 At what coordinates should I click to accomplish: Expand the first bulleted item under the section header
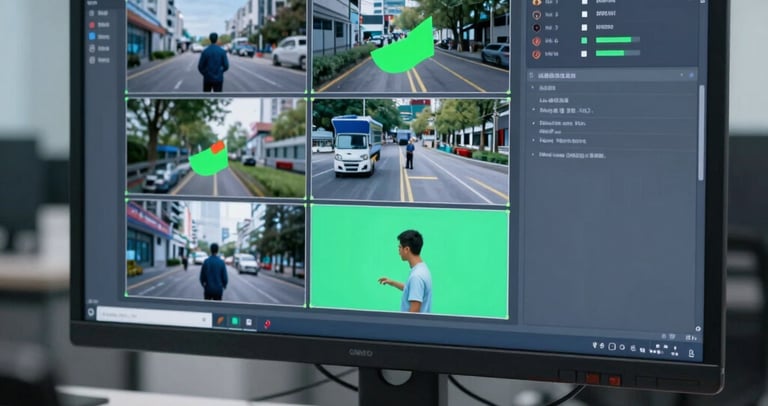click(x=533, y=88)
